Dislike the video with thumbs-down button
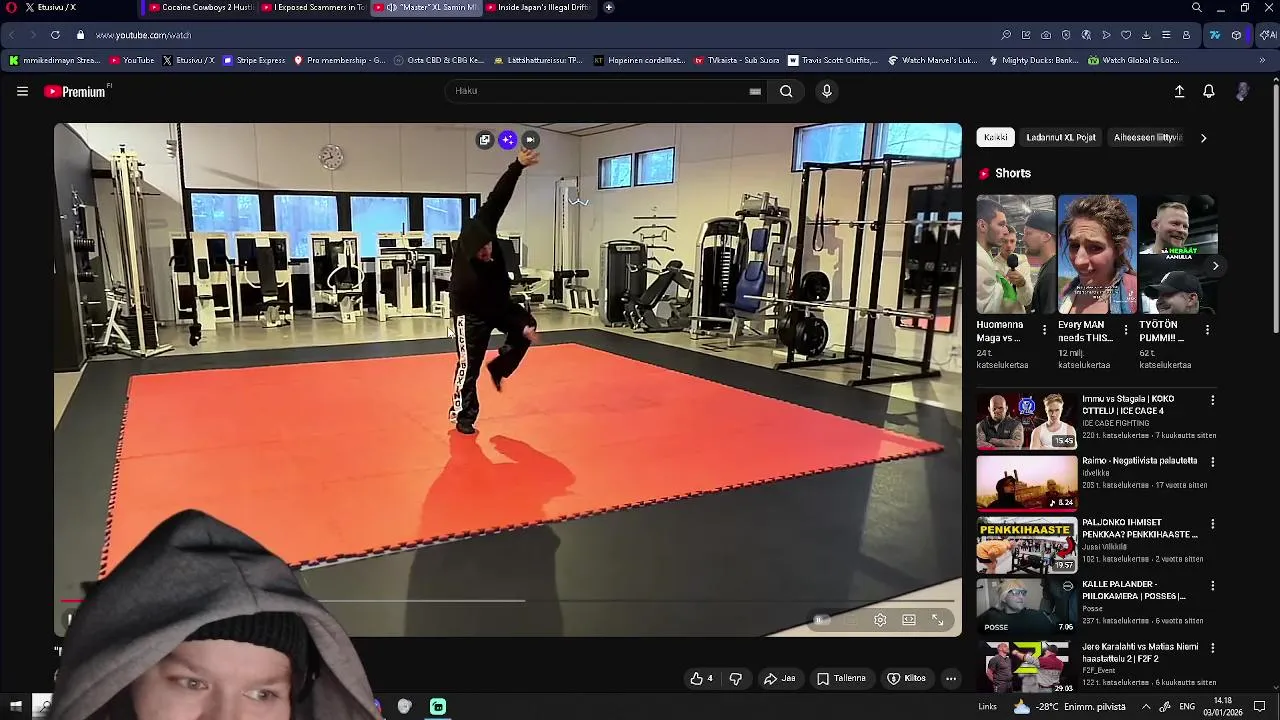This screenshot has width=1280, height=720. point(736,678)
